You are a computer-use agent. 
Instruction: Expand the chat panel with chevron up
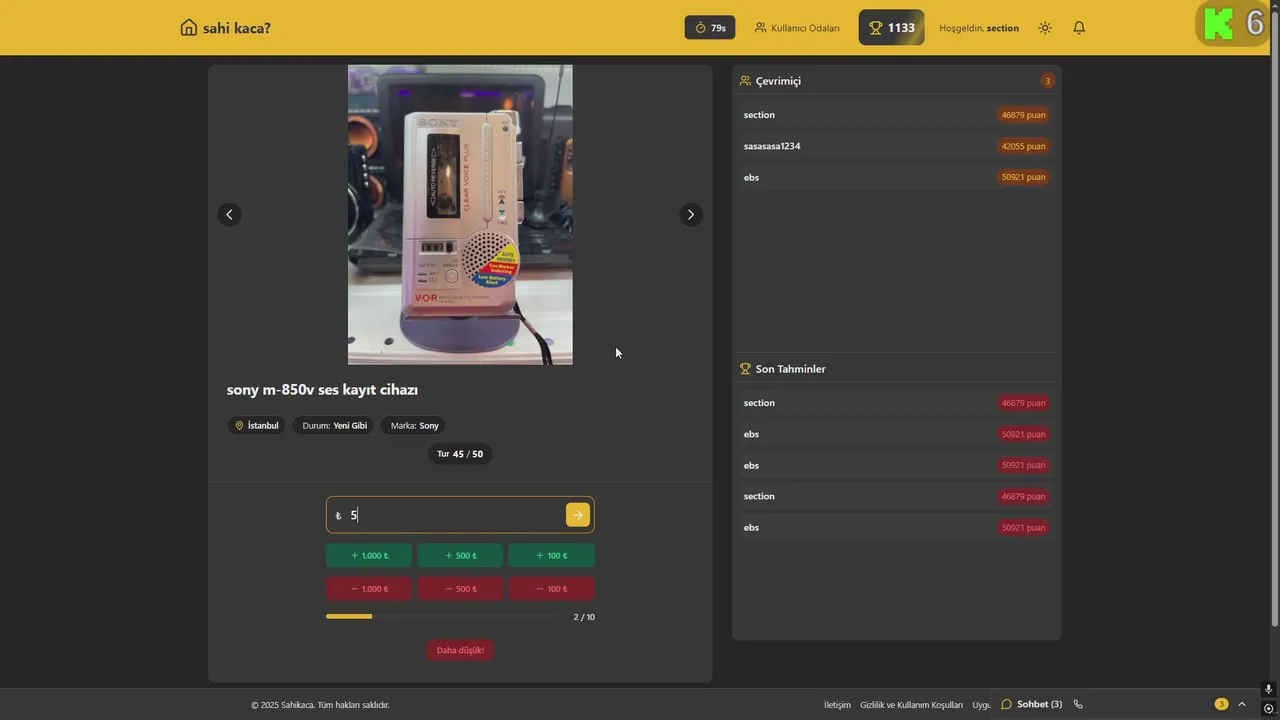[x=1242, y=704]
